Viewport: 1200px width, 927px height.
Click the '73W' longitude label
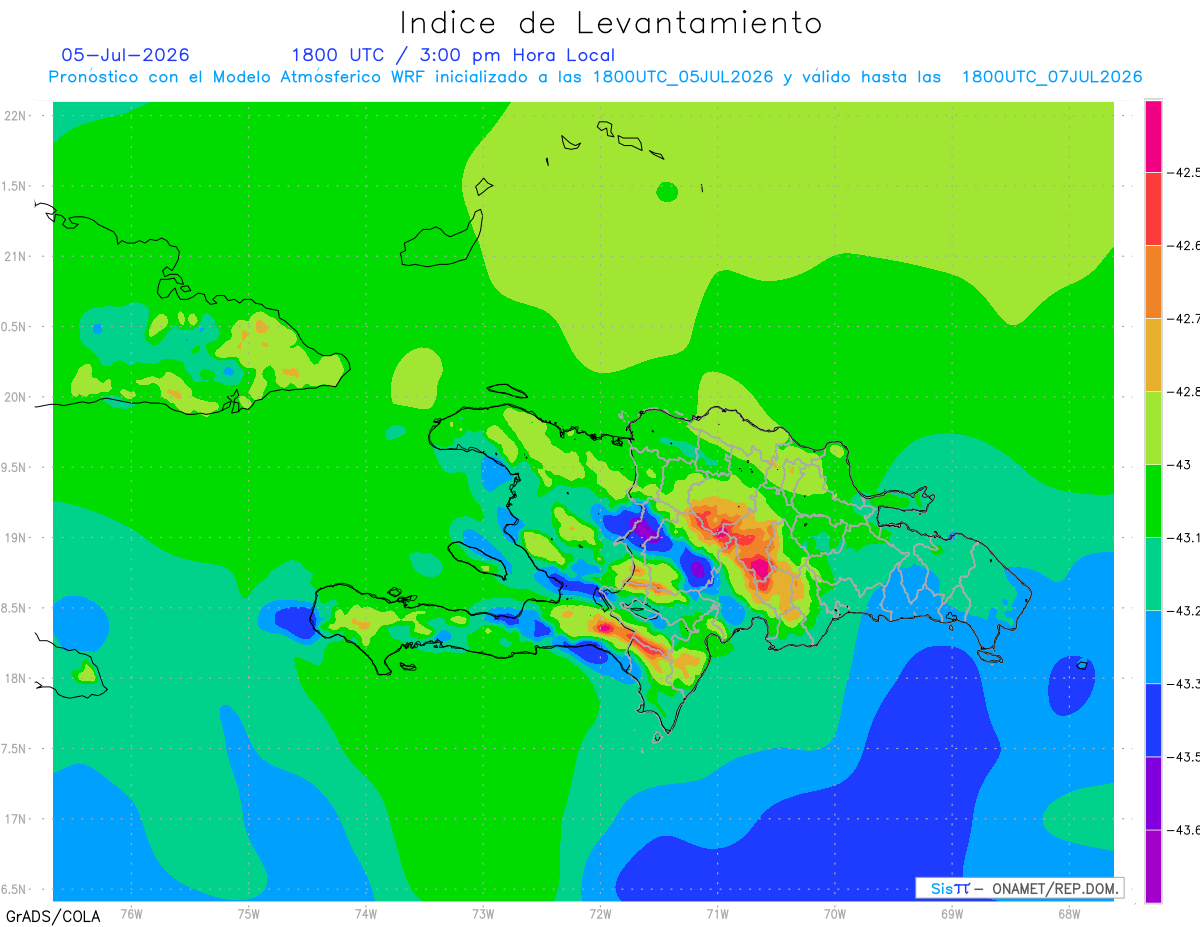pyautogui.click(x=483, y=913)
